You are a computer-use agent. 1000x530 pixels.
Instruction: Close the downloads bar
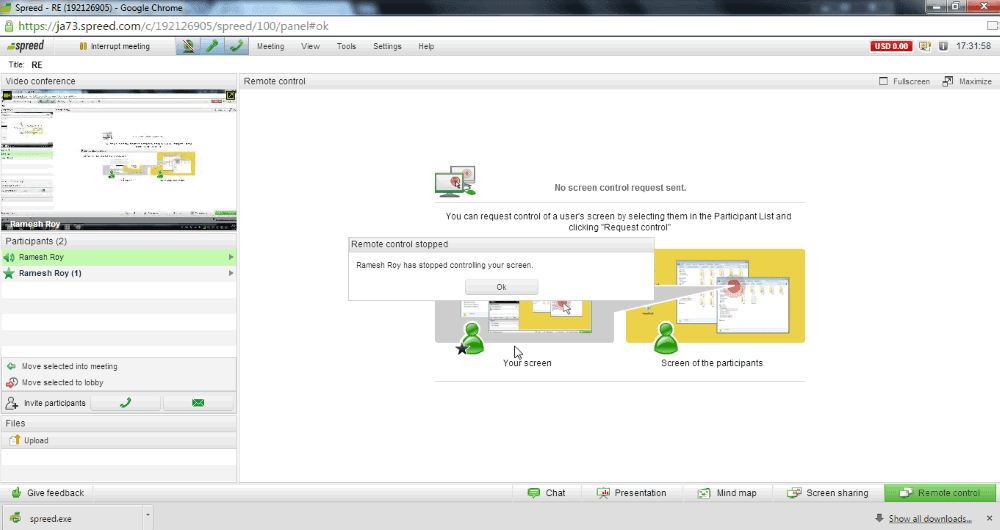tap(989, 519)
